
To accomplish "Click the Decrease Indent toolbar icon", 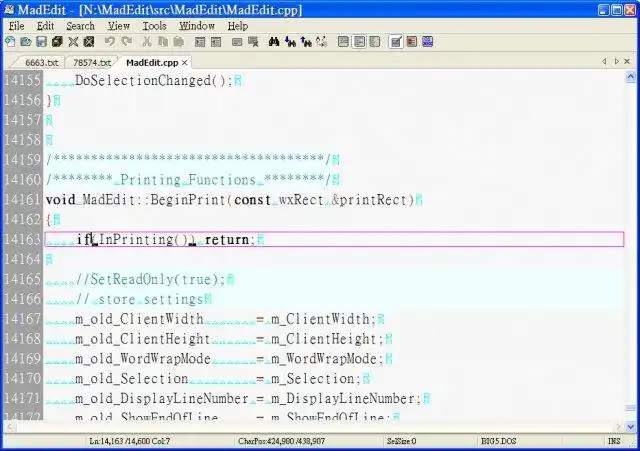I will click(x=216, y=42).
